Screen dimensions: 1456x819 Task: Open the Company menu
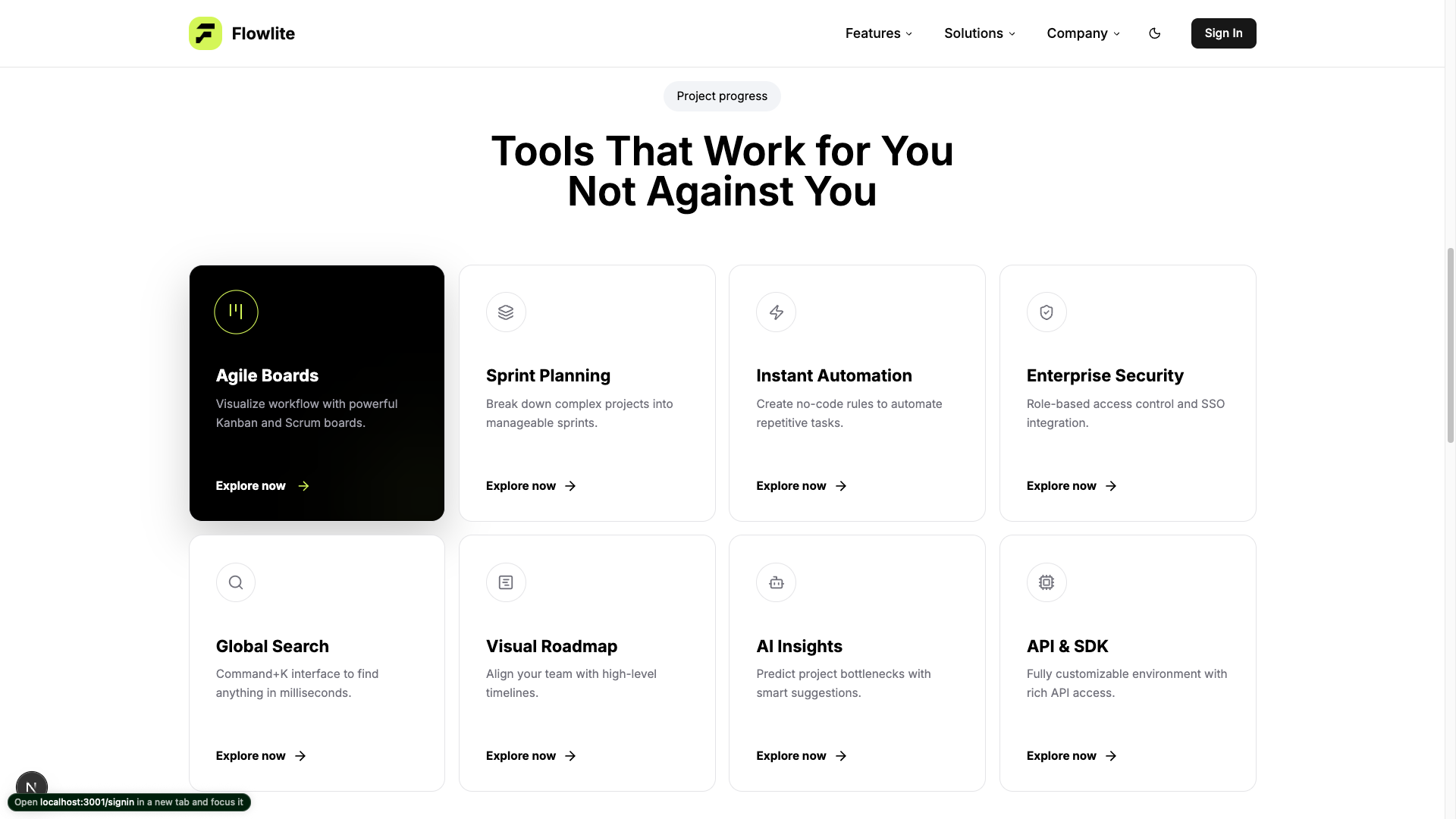click(x=1083, y=33)
